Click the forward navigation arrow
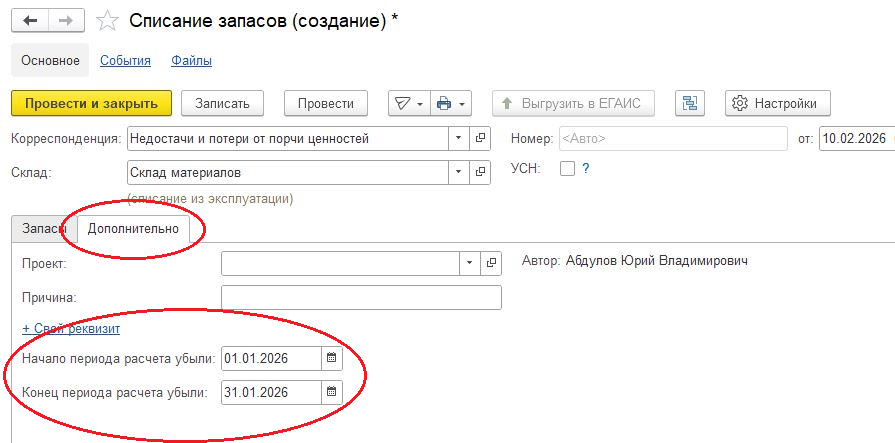The image size is (895, 443). coord(66,21)
